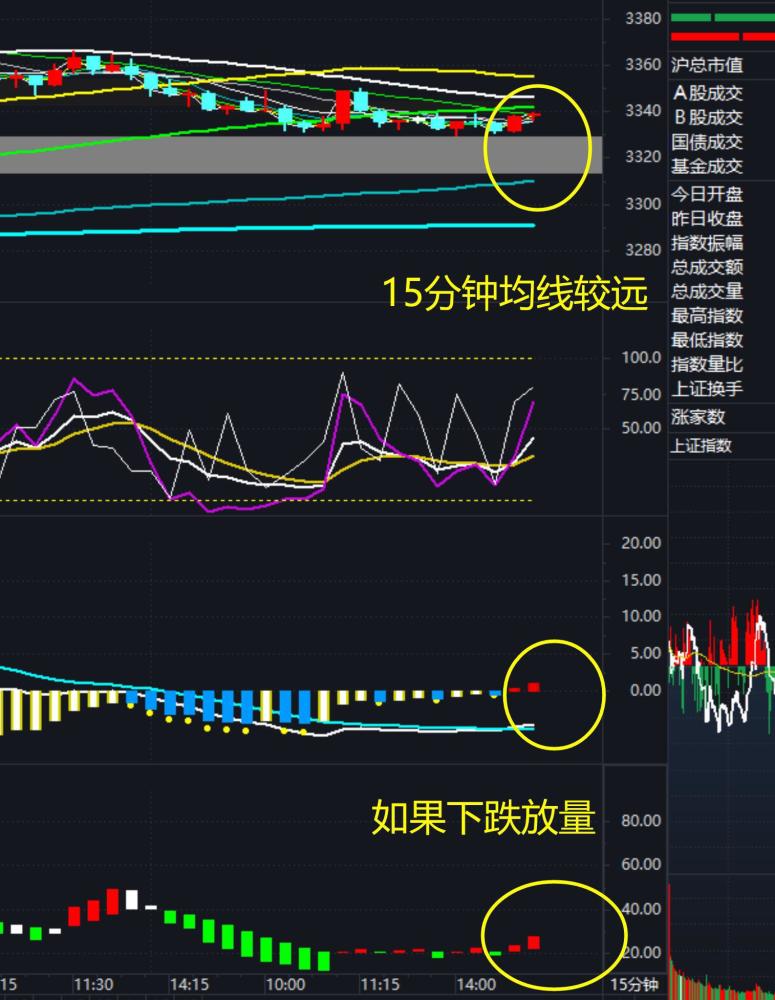Screen dimensions: 775x1000
Task: Click the green bar atop the side panel
Action: coord(723,18)
